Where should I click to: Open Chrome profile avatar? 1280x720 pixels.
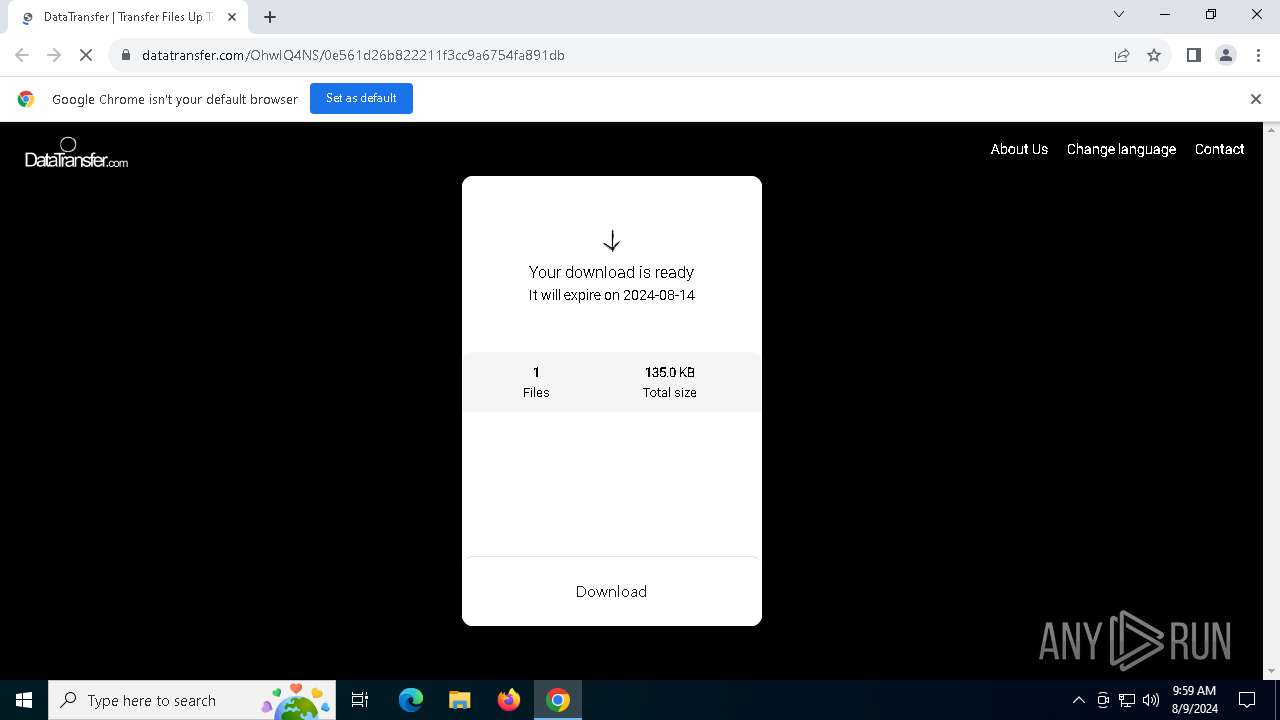(1226, 55)
